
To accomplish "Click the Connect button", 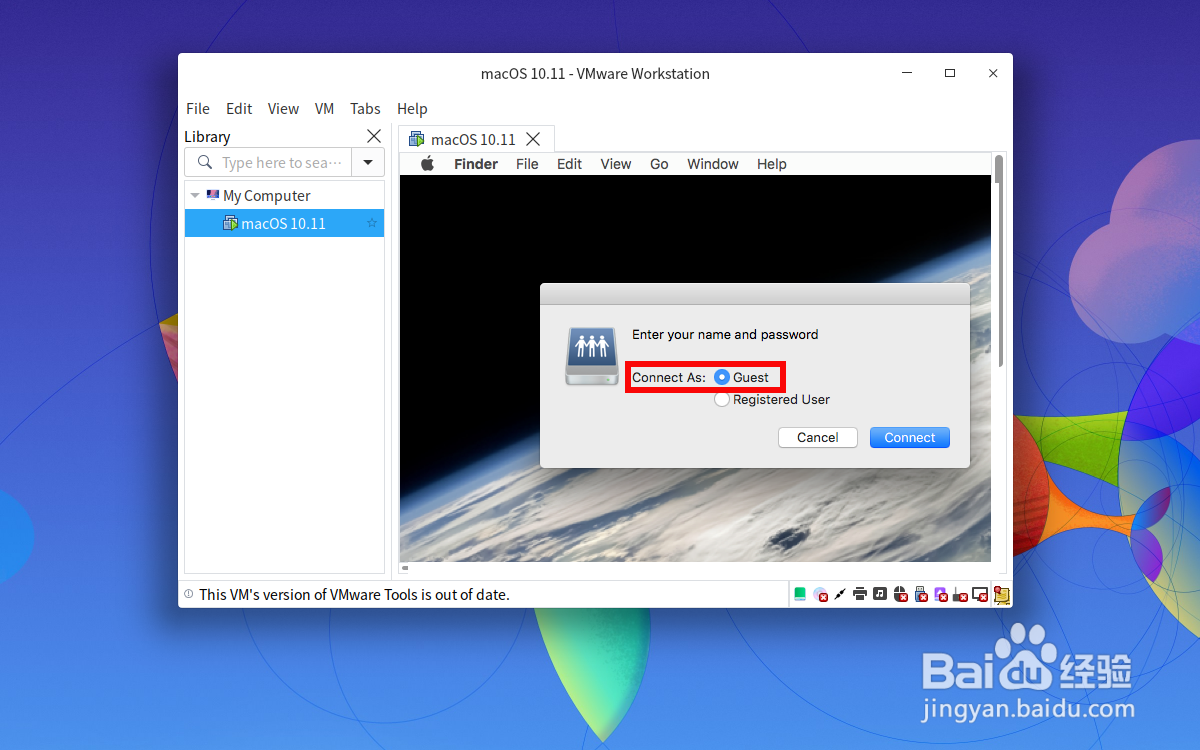I will pos(910,437).
